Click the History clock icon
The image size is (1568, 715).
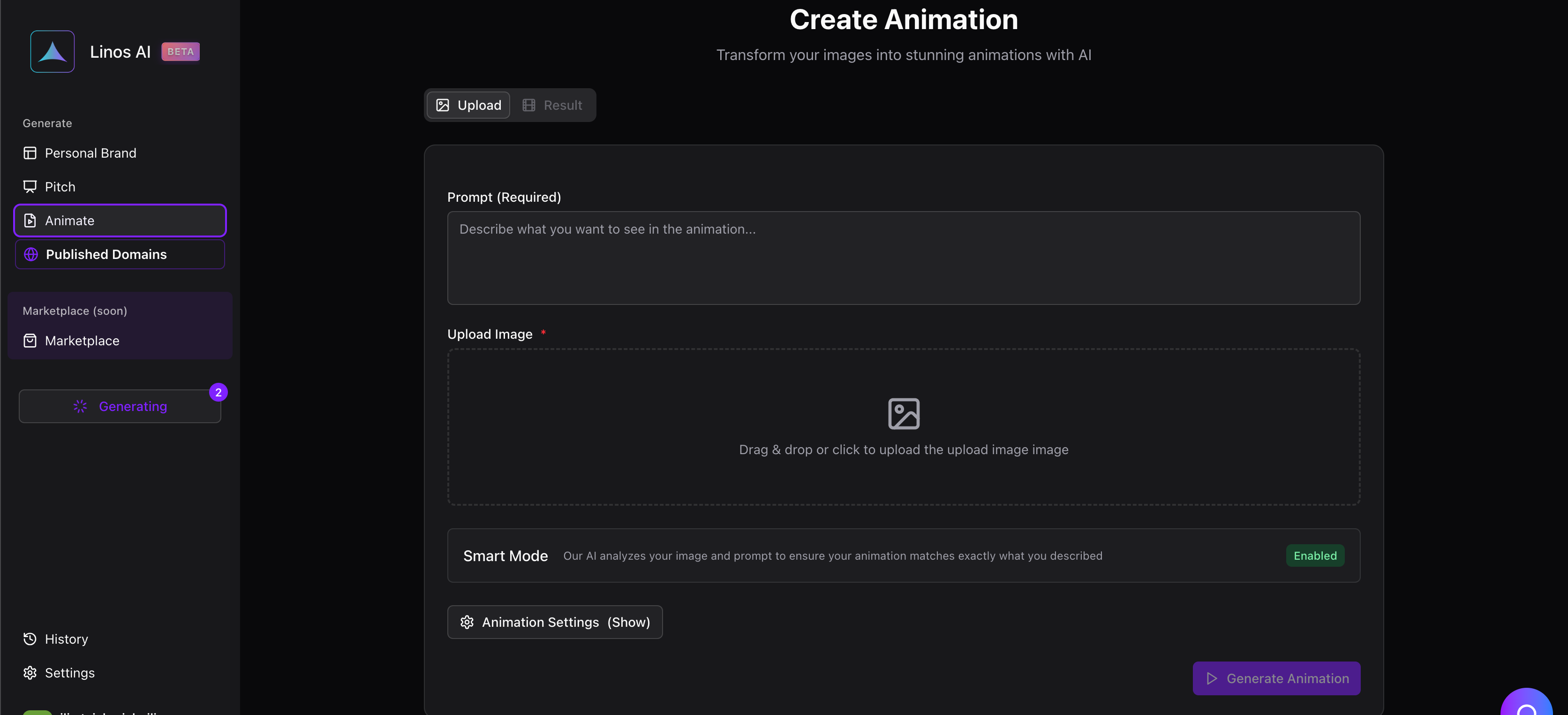(x=30, y=639)
